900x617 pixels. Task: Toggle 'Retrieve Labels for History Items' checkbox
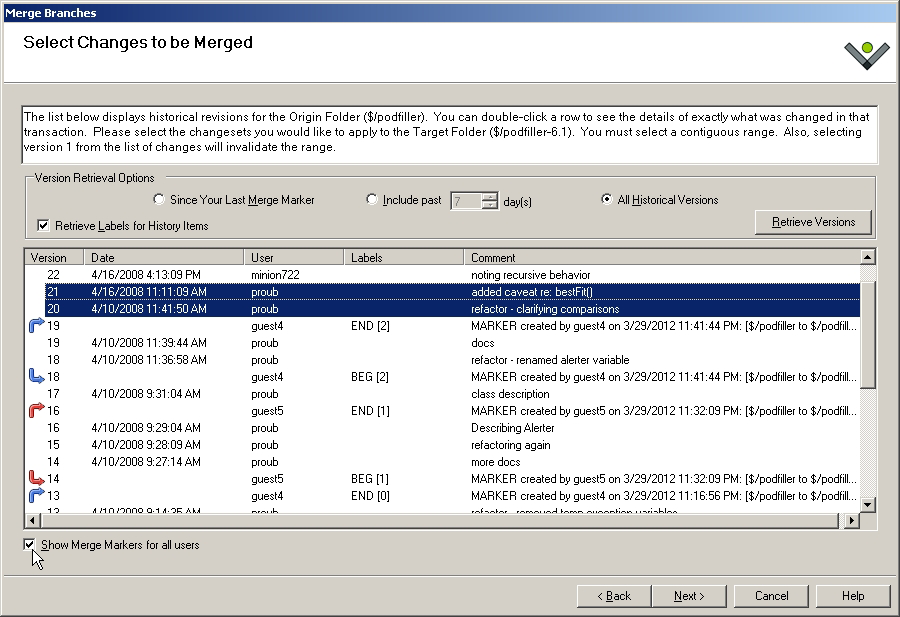[43, 226]
